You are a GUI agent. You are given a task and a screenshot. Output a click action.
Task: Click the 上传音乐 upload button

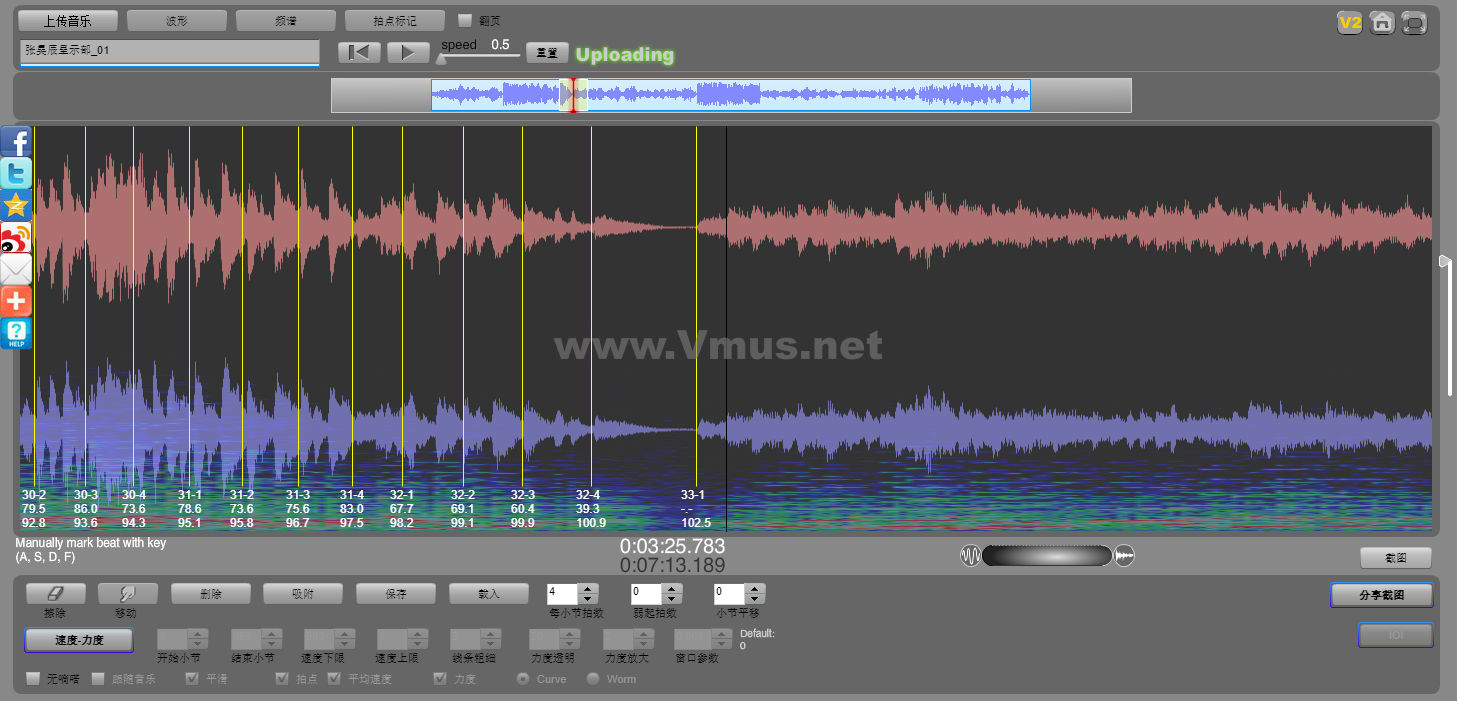coord(68,21)
